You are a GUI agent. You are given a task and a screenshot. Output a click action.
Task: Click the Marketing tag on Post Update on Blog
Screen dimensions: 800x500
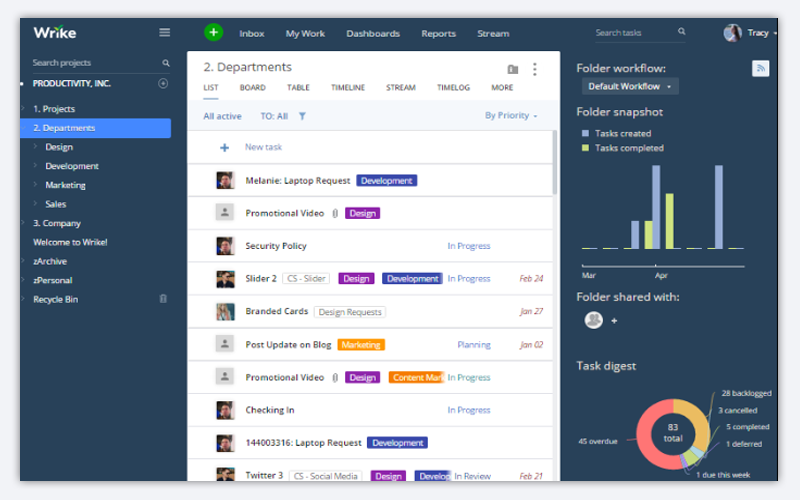[x=361, y=345]
